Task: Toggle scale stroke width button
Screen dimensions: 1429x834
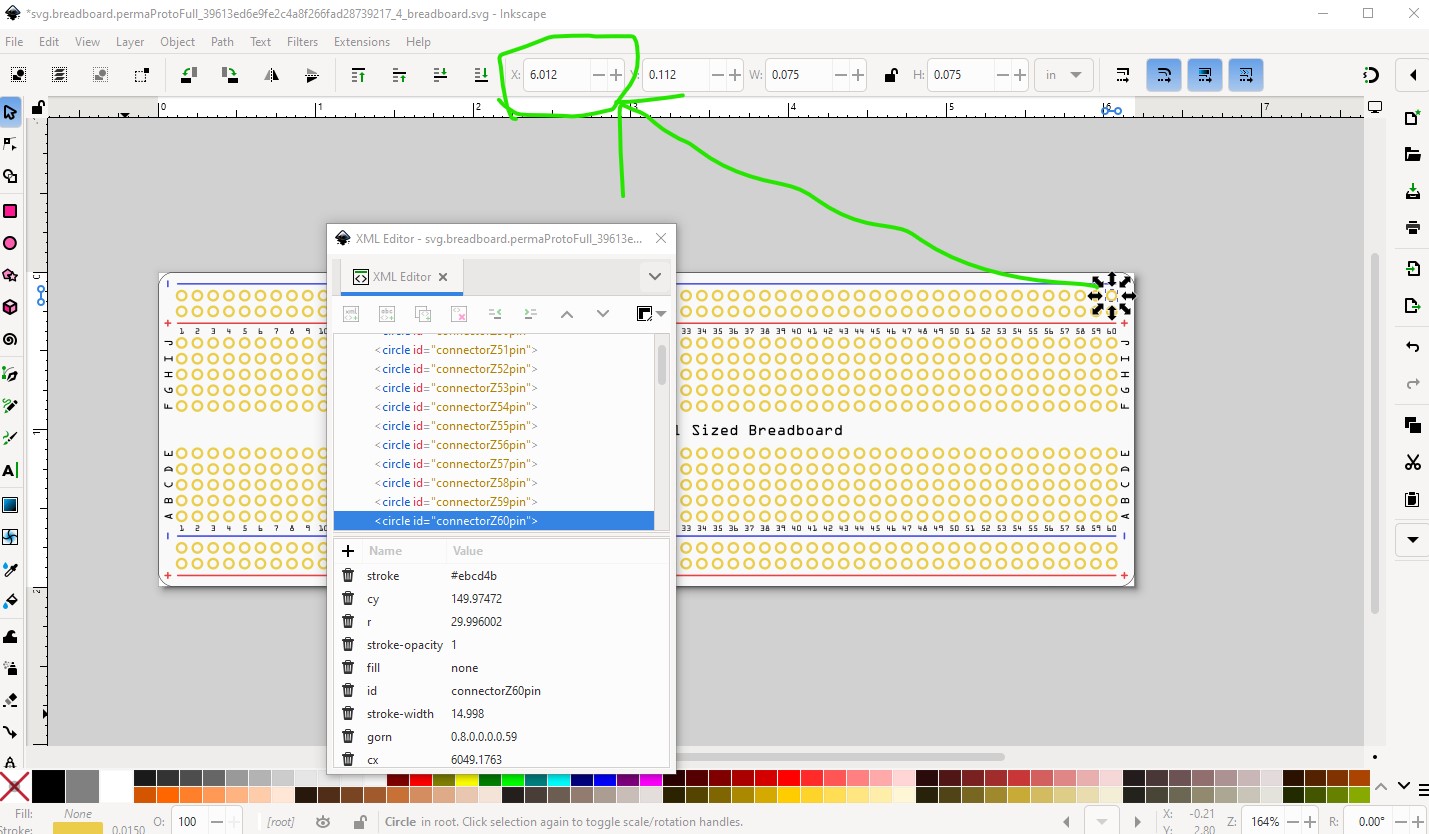Action: (x=1123, y=75)
